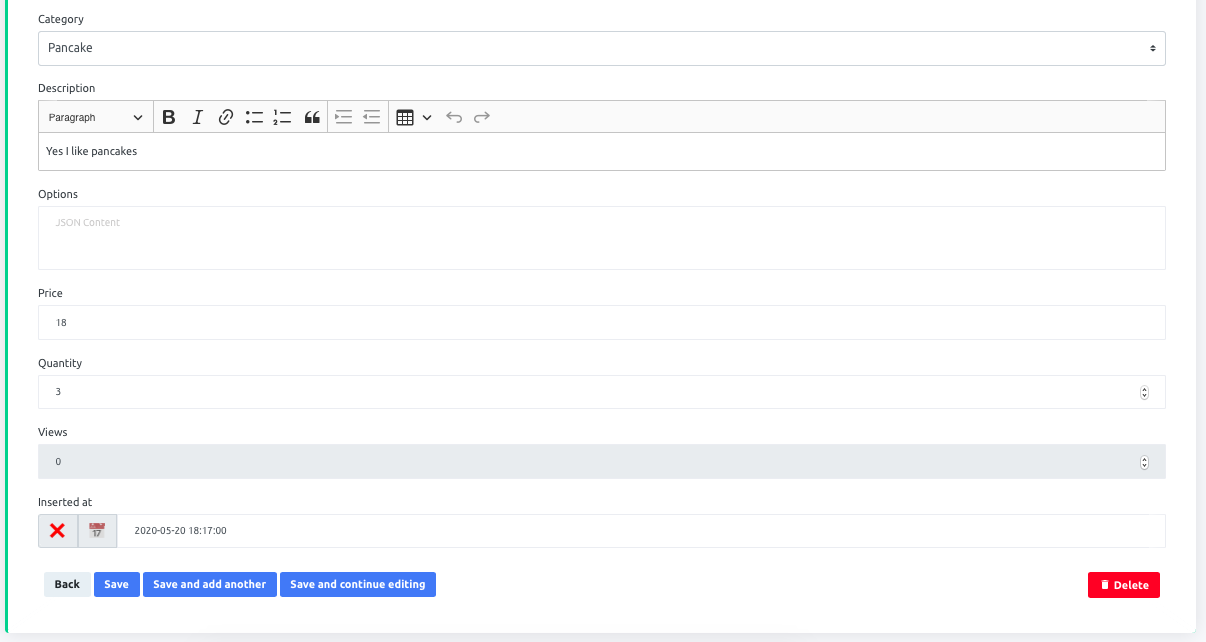Create a numbered list
This screenshot has width=1206, height=642.
[x=282, y=116]
